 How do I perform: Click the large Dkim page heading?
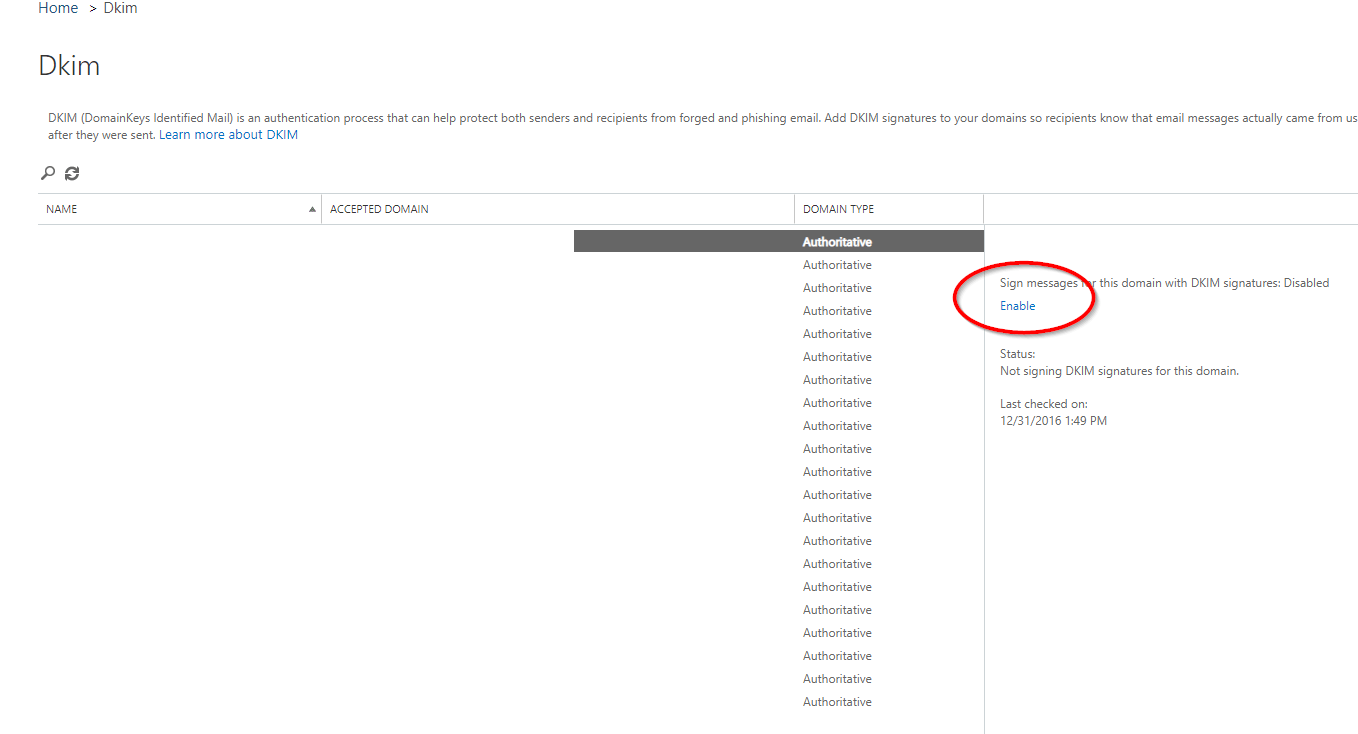[x=69, y=66]
